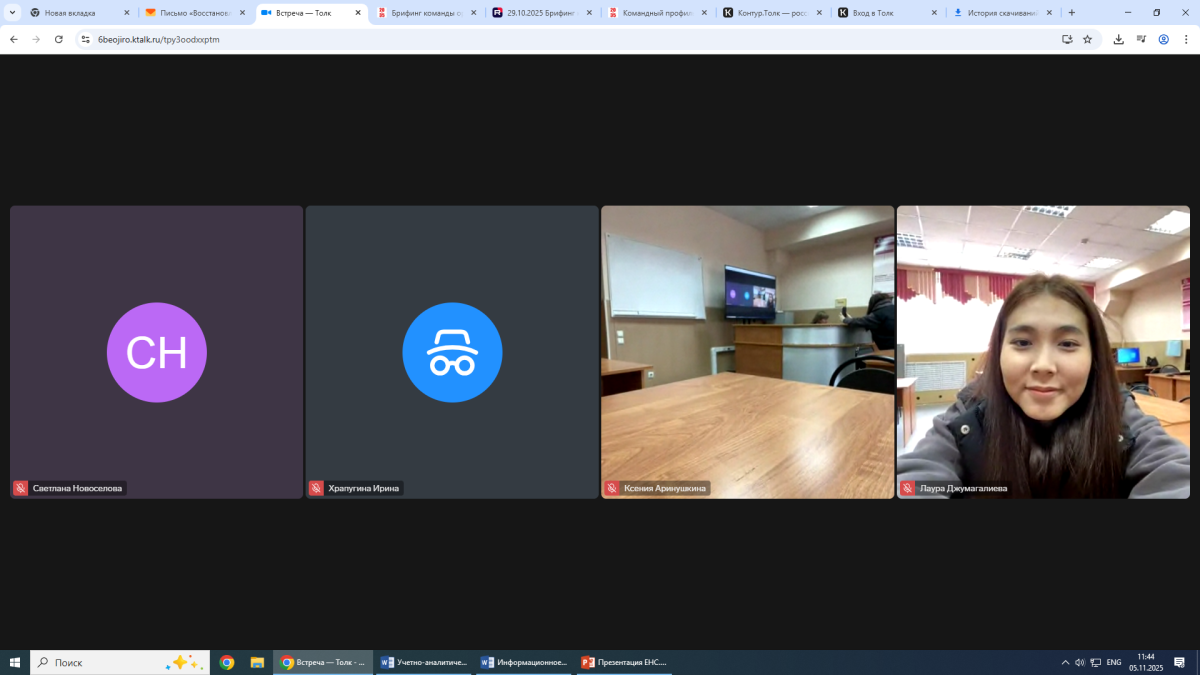Show hidden system tray icons
This screenshot has width=1200, height=675.
(x=1064, y=662)
